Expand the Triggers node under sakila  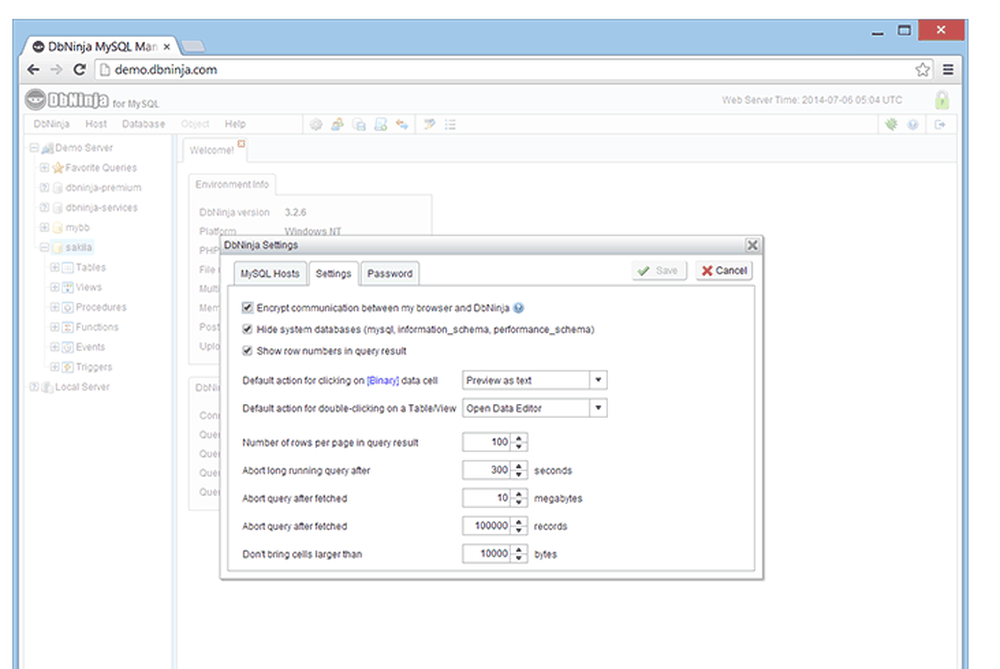click(54, 367)
